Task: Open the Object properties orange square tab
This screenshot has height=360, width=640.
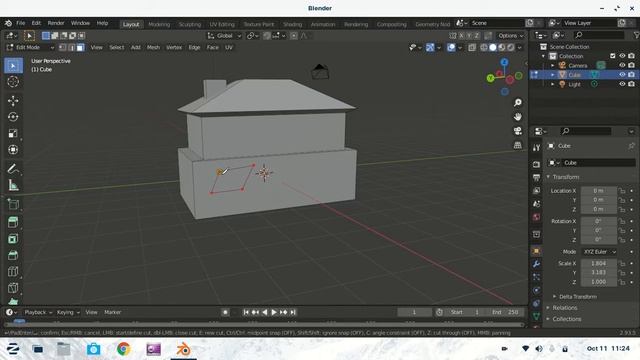Action: 536,251
